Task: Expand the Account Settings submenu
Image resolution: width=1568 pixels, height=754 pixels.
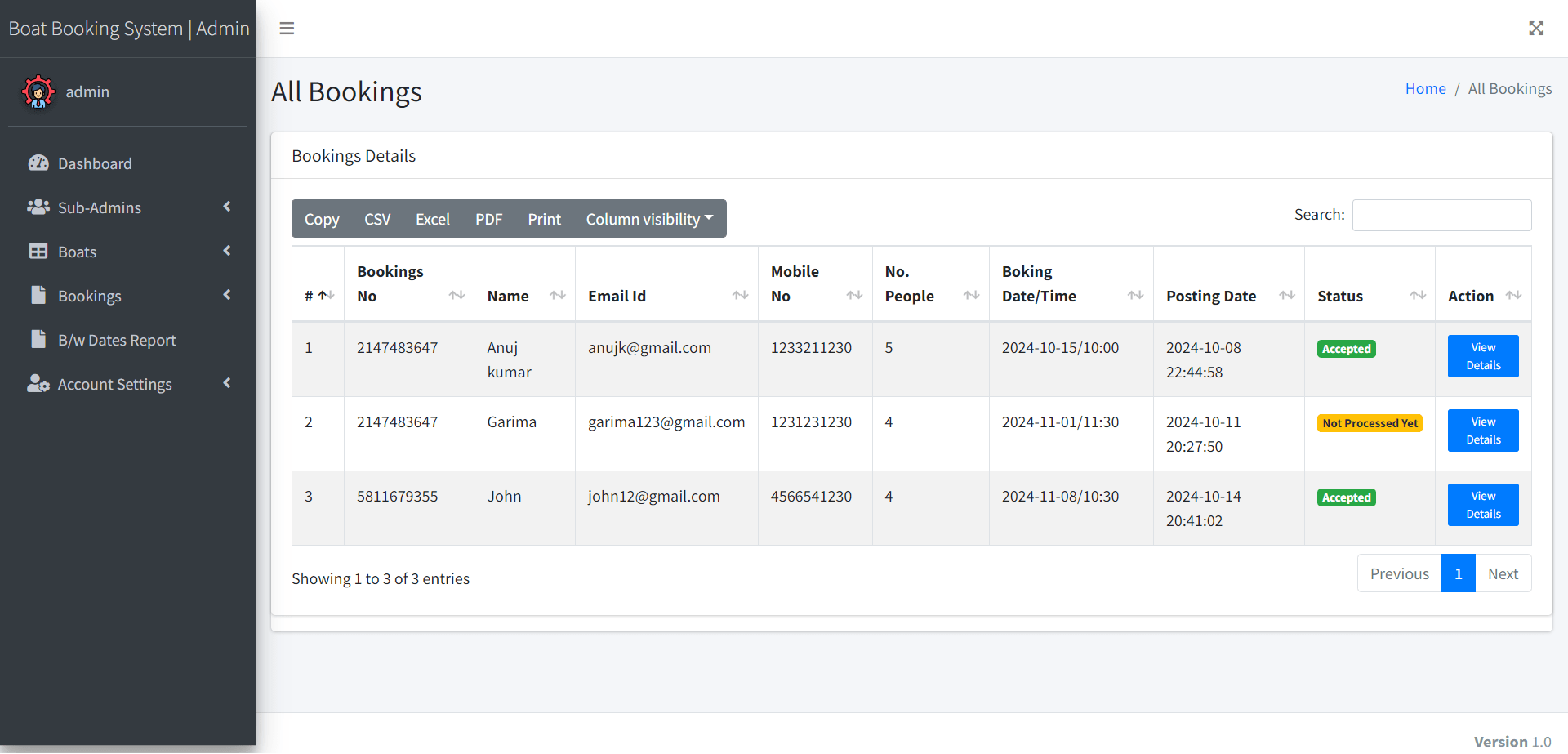Action: [227, 383]
